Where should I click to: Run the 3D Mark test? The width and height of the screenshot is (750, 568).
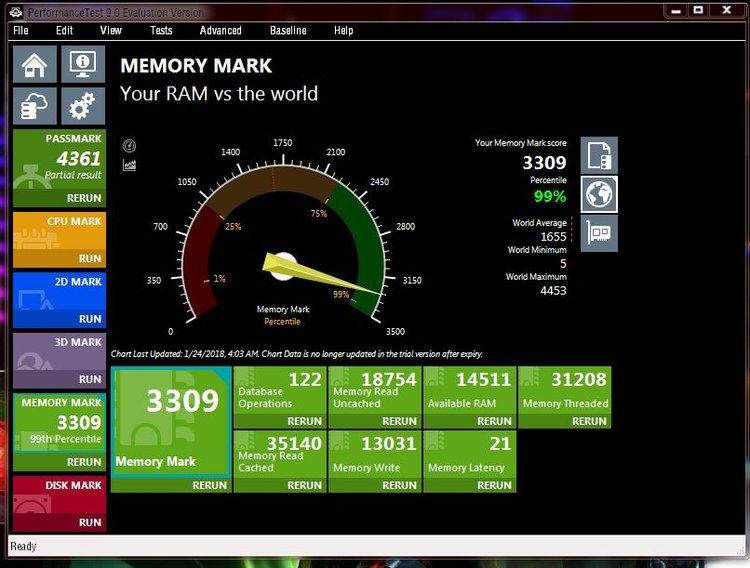[x=90, y=379]
